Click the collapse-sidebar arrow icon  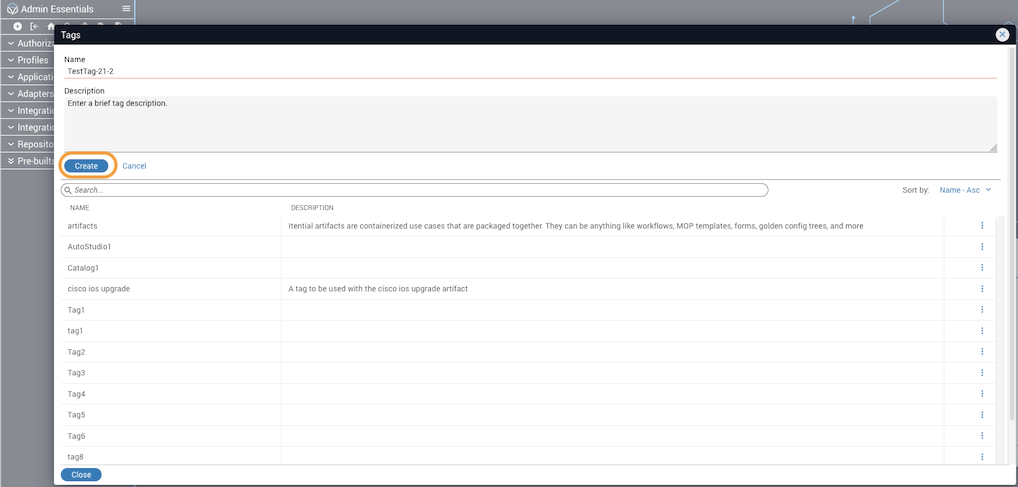pos(34,27)
